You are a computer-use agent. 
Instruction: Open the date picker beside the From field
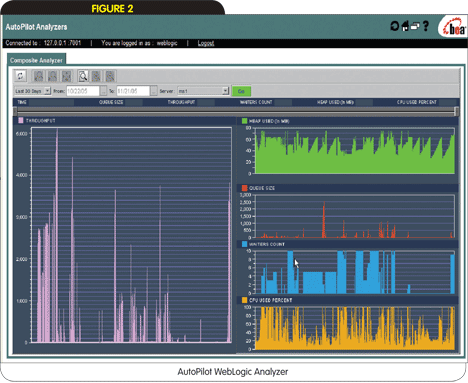(x=104, y=91)
